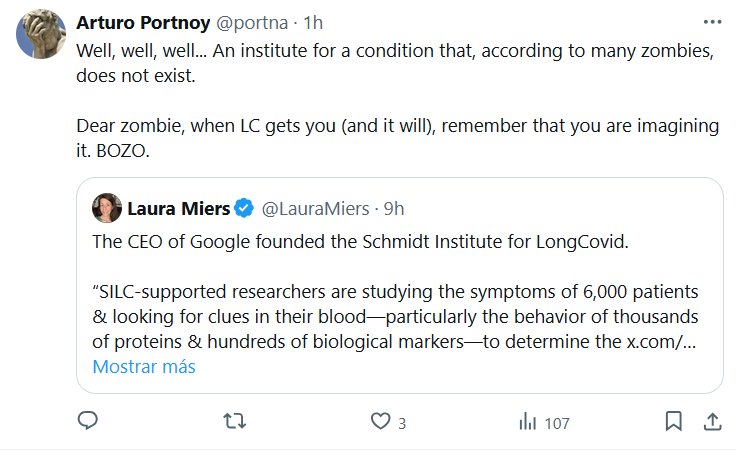Open the quoted post's 9h timestamp
The image size is (736, 456).
coord(394,209)
